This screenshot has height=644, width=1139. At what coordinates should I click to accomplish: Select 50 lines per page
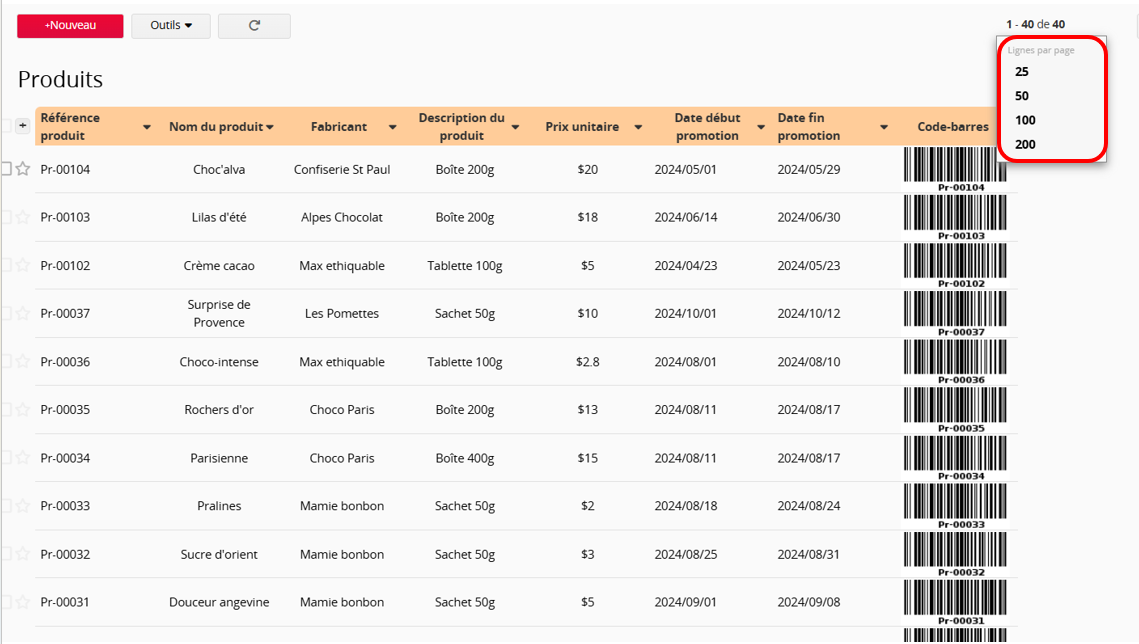[x=1022, y=96]
